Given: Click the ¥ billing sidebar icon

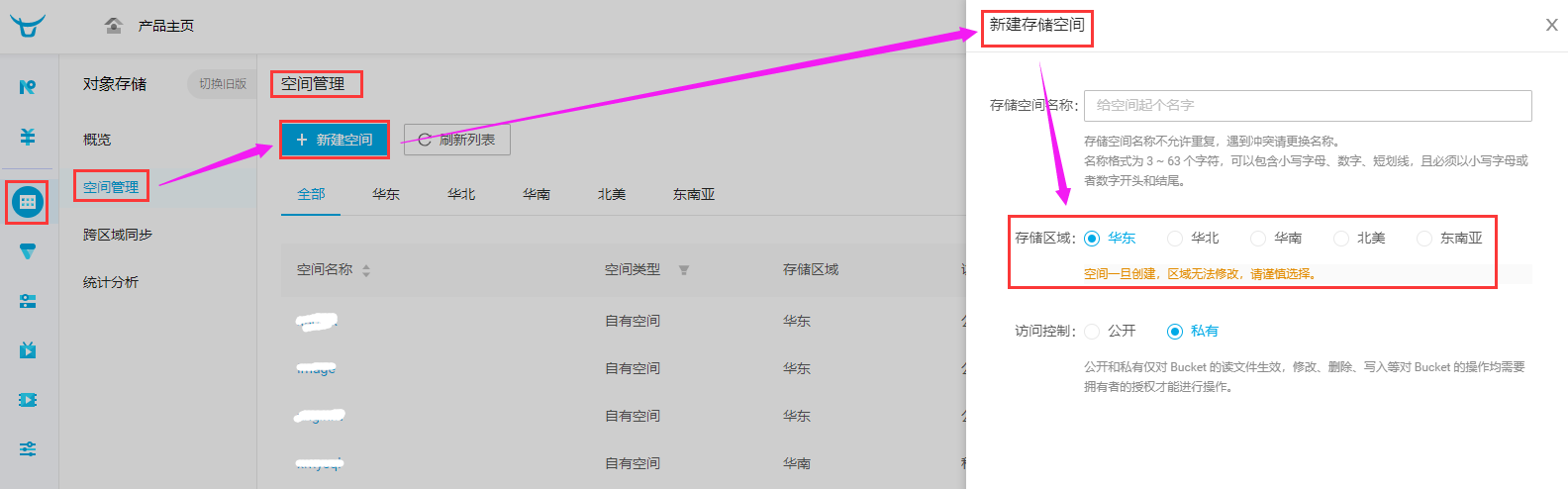Looking at the screenshot, I should (28, 137).
